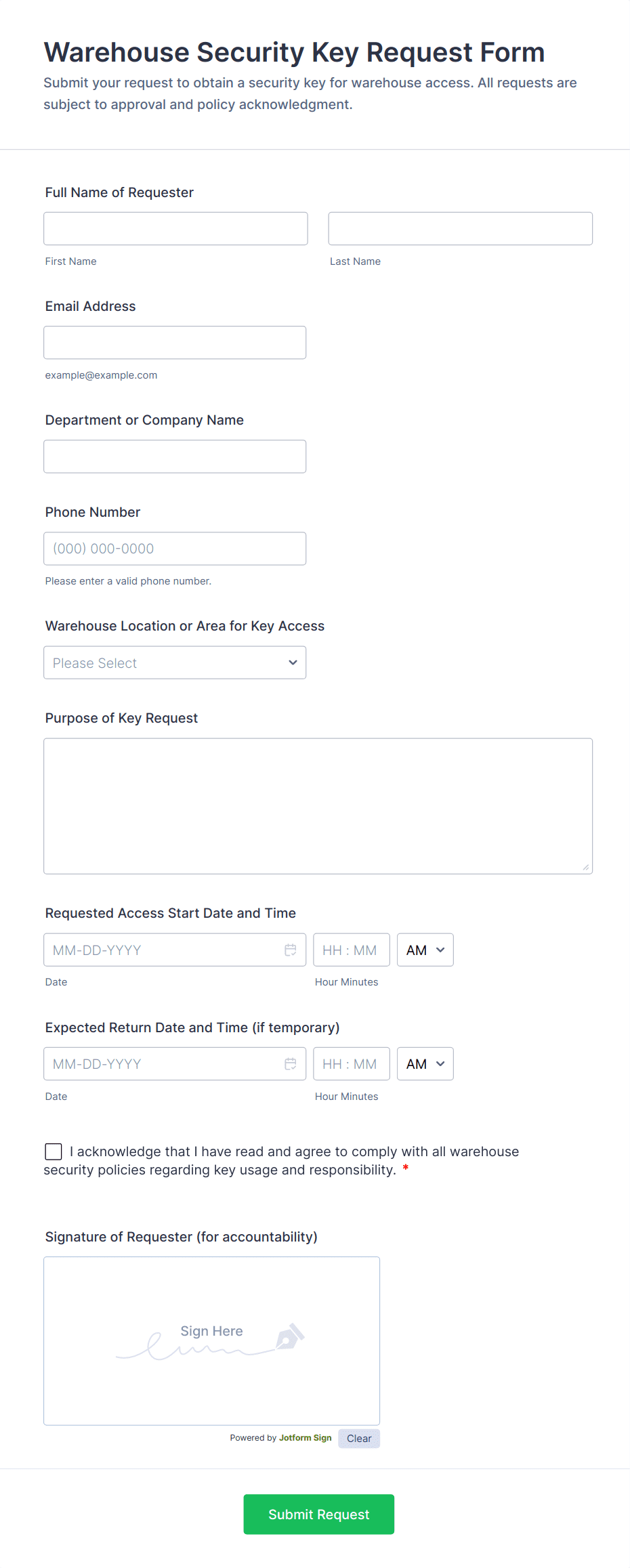Select the HH:MM field for start time
Image resolution: width=630 pixels, height=1568 pixels.
(352, 950)
